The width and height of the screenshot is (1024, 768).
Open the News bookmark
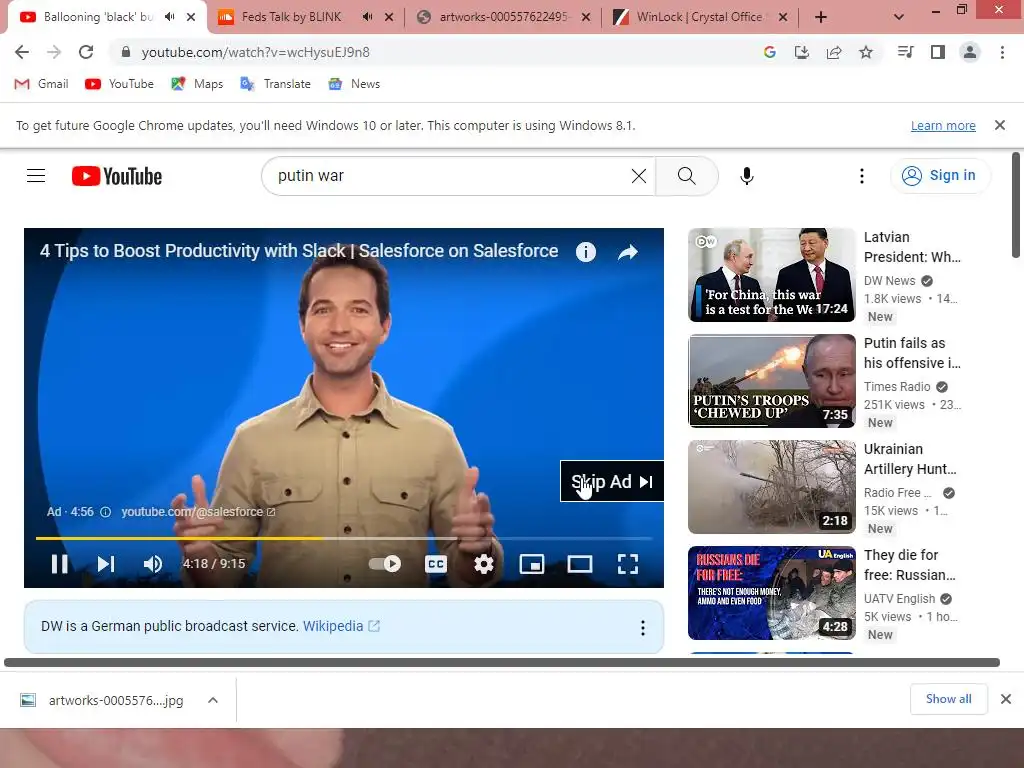[x=353, y=84]
